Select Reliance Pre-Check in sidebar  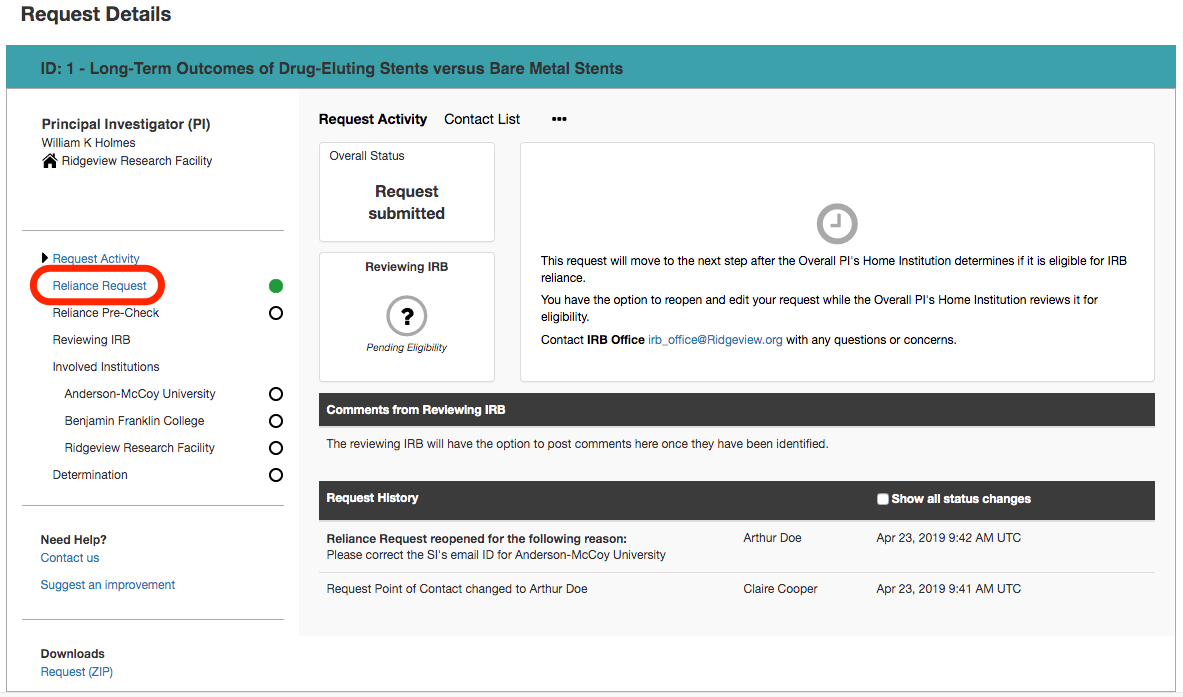tap(106, 313)
